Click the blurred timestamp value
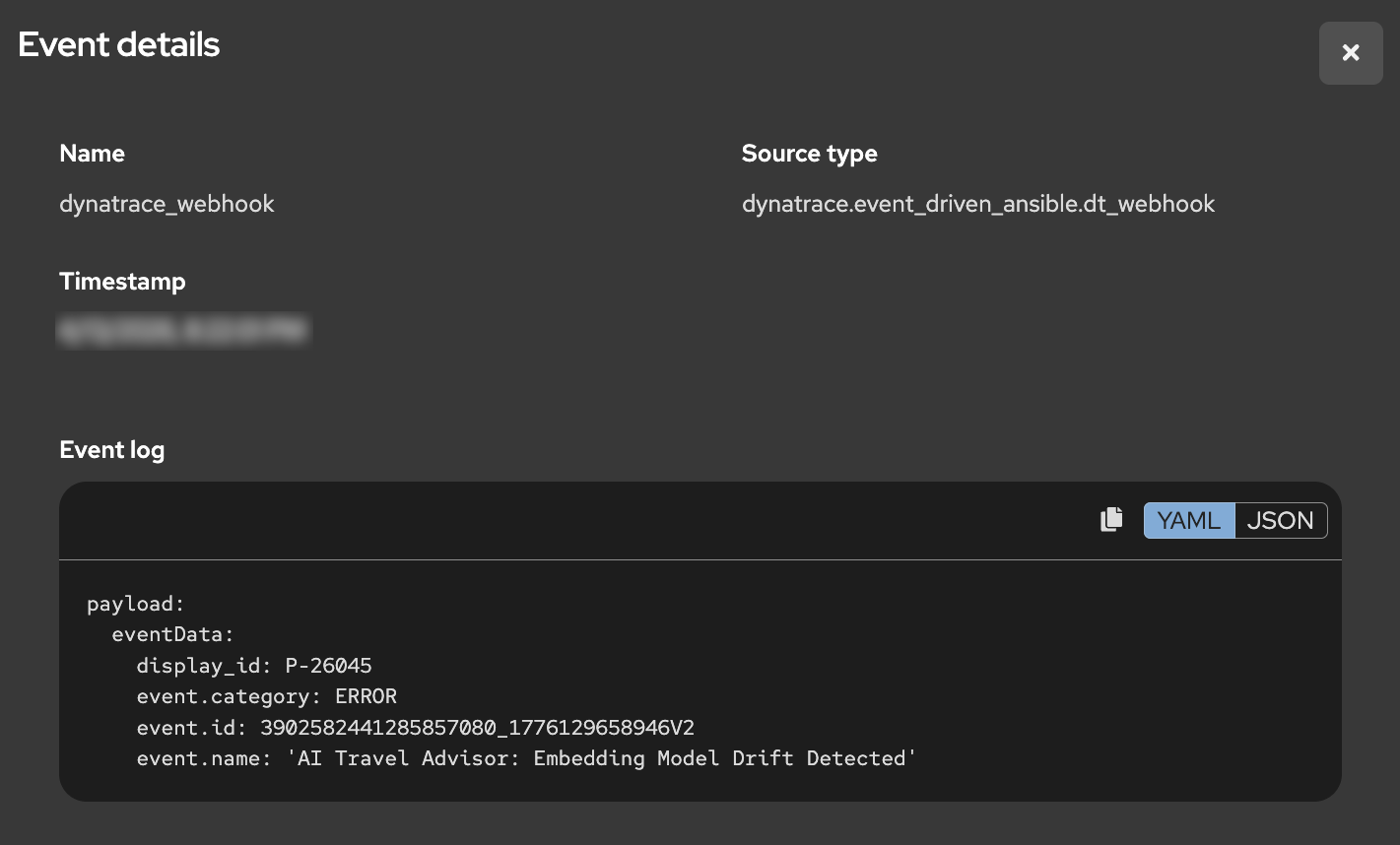This screenshot has height=845, width=1400. (183, 330)
